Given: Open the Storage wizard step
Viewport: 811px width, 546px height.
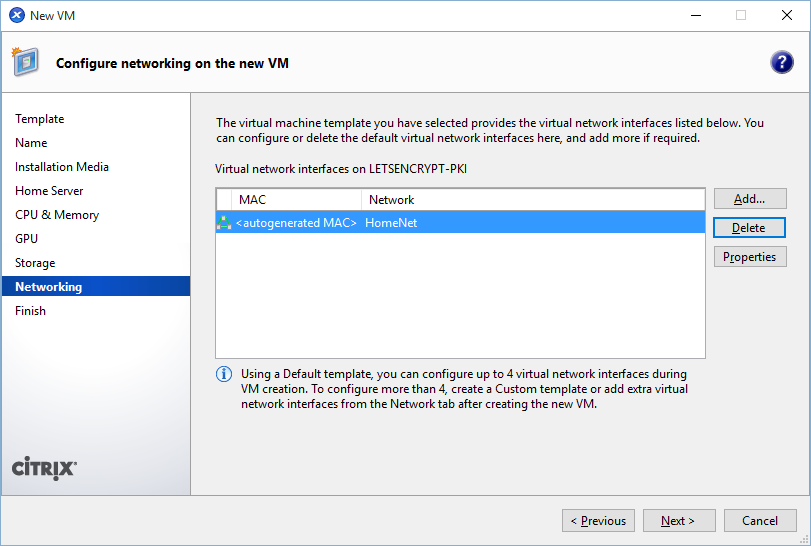Looking at the screenshot, I should pos(35,263).
